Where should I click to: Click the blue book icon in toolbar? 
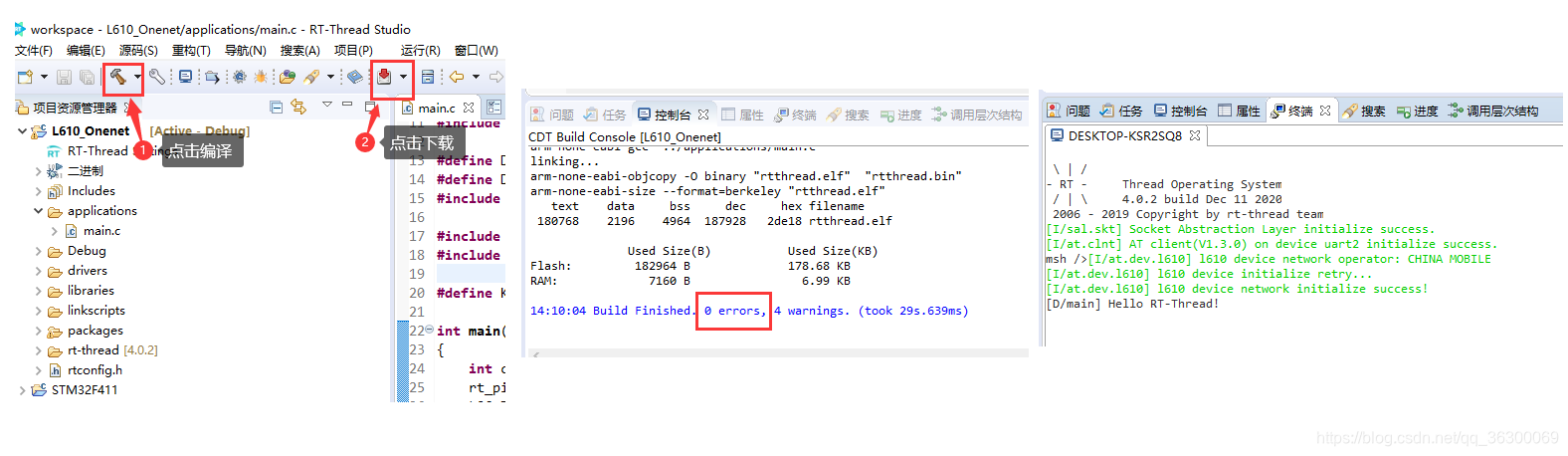[x=354, y=77]
